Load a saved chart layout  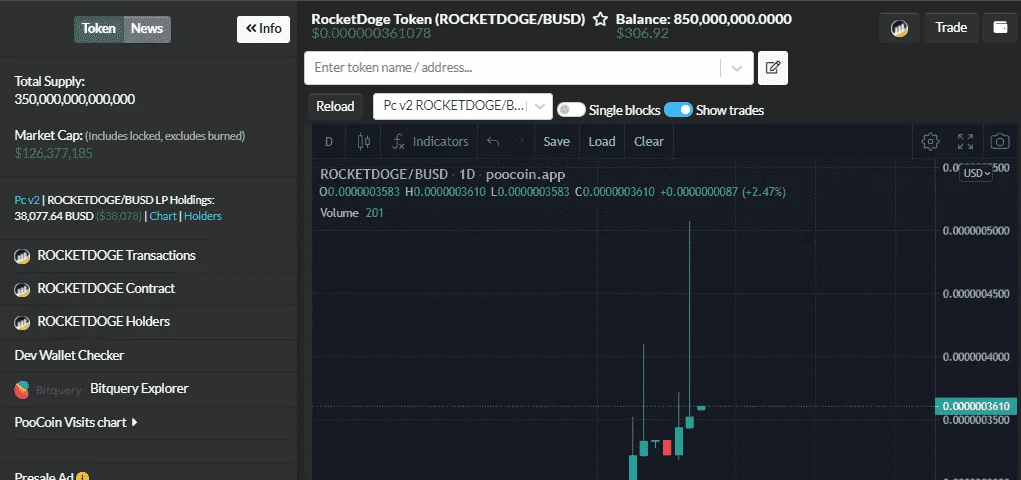602,141
